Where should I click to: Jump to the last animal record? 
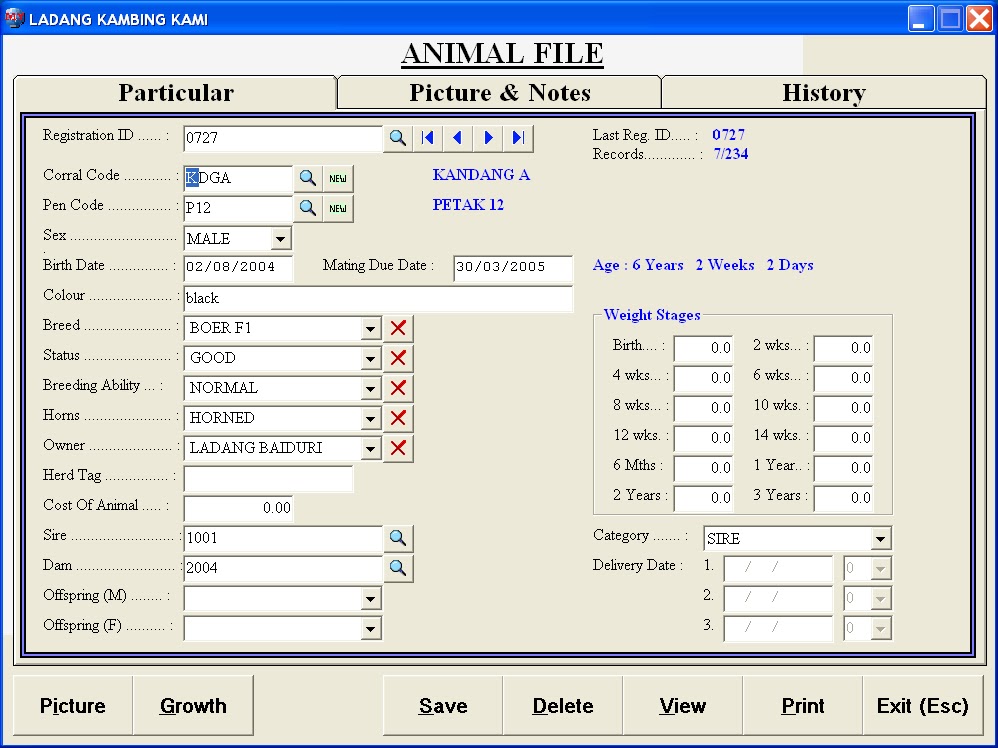518,137
